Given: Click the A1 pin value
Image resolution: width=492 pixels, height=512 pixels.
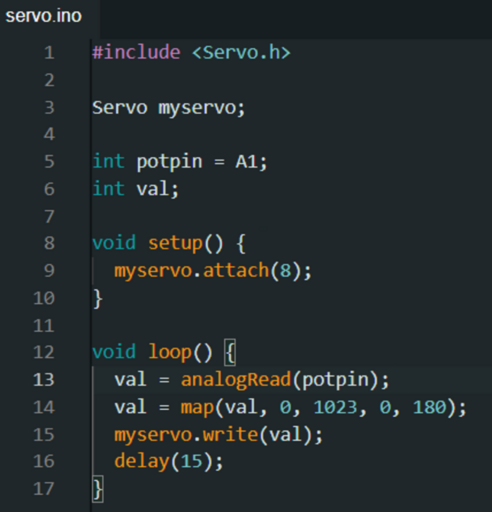Looking at the screenshot, I should coord(246,162).
